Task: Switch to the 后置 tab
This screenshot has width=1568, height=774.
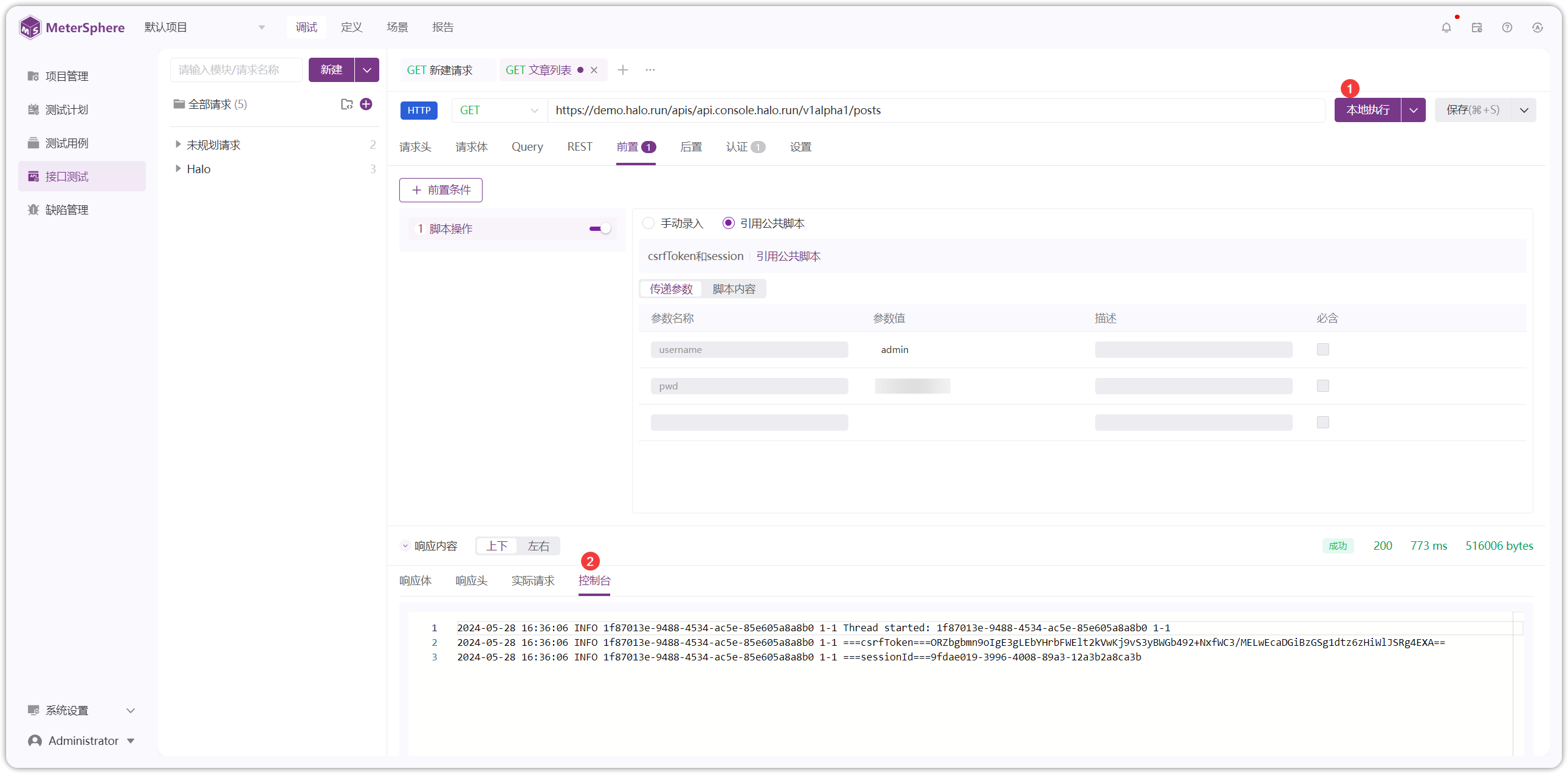Action: pos(691,146)
